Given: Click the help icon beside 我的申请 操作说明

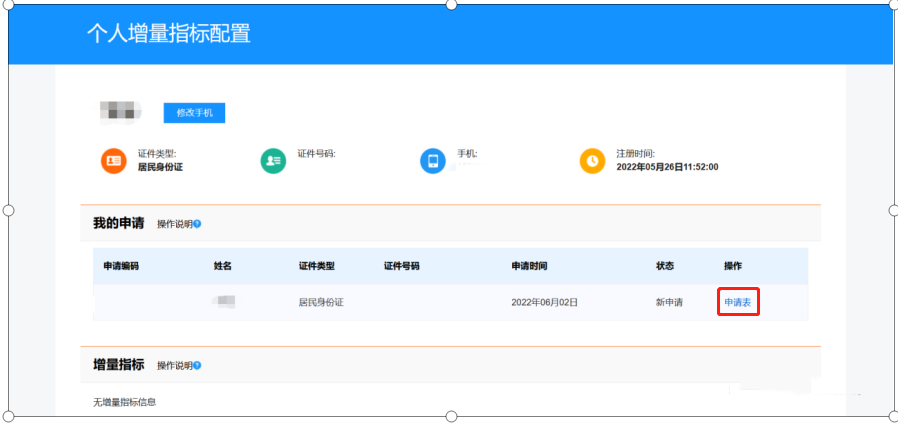Looking at the screenshot, I should pos(197,223).
